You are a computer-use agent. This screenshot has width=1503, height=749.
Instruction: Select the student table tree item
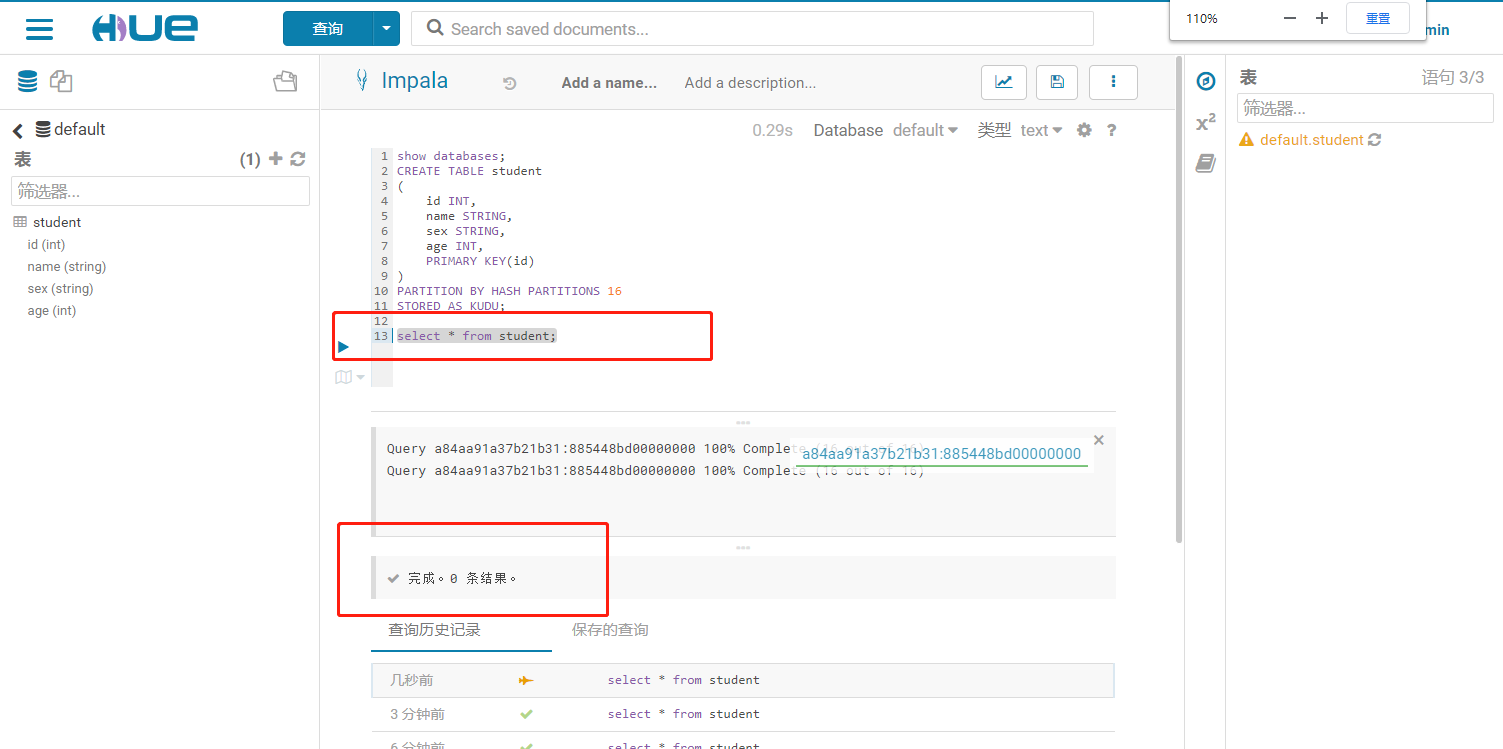pos(57,222)
